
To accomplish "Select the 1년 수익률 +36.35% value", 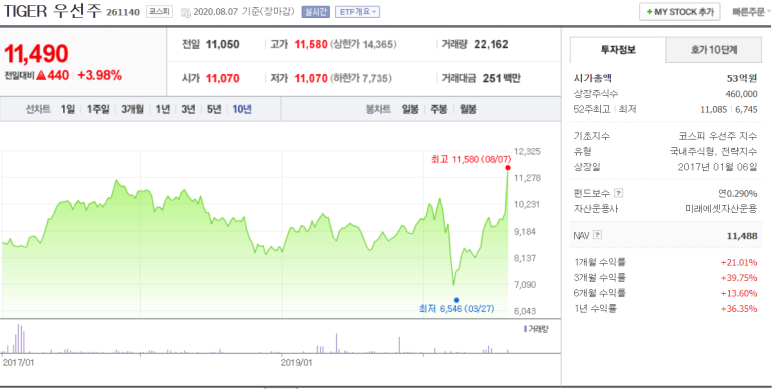I will coord(739,309).
